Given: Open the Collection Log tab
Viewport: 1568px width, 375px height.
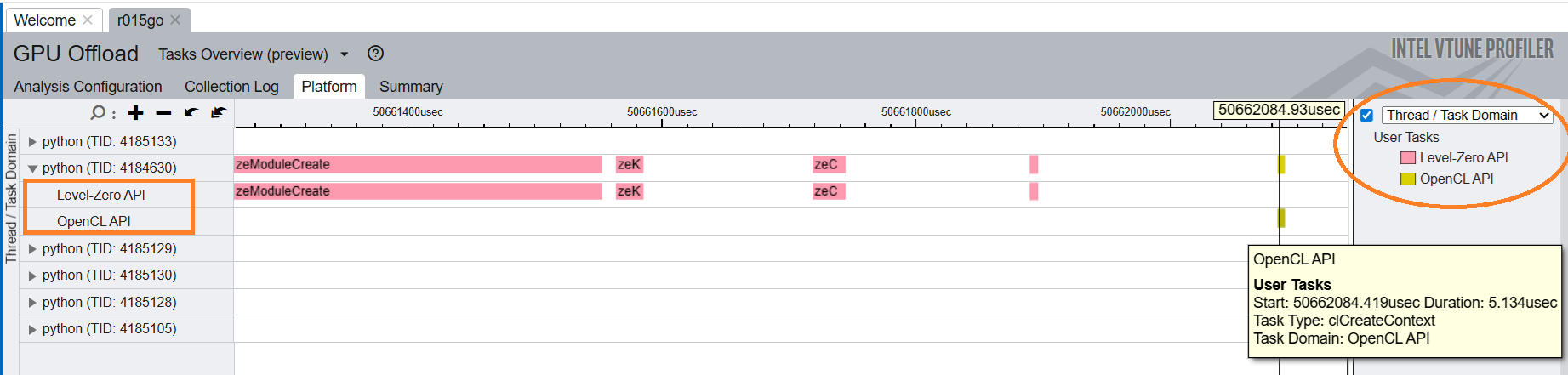Looking at the screenshot, I should pyautogui.click(x=231, y=87).
